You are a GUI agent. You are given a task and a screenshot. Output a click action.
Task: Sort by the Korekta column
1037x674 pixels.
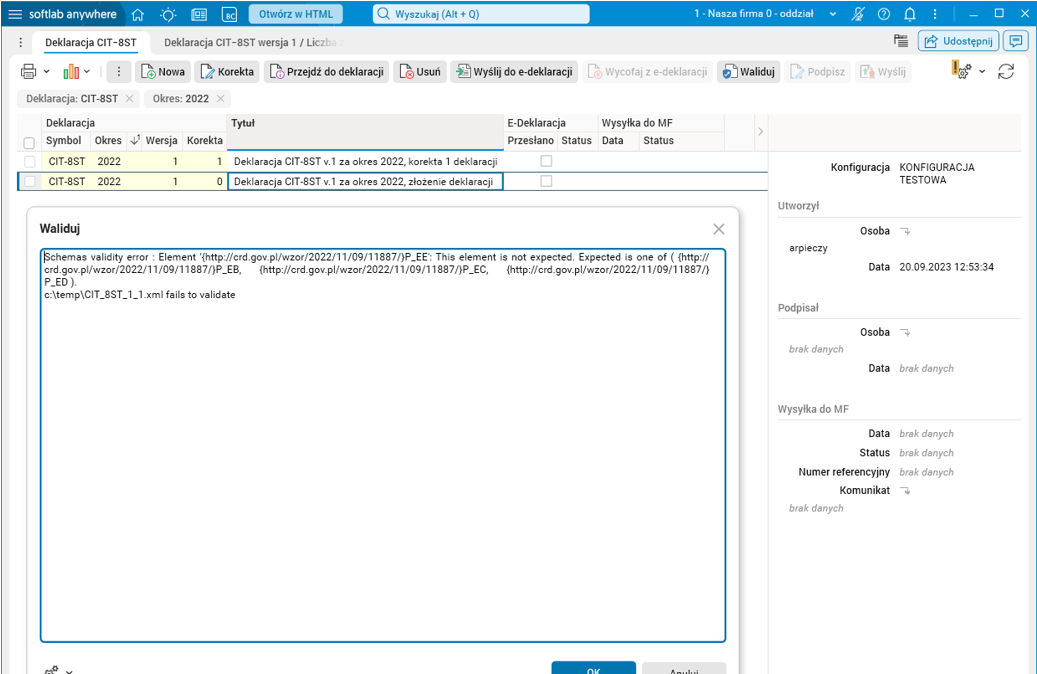204,140
